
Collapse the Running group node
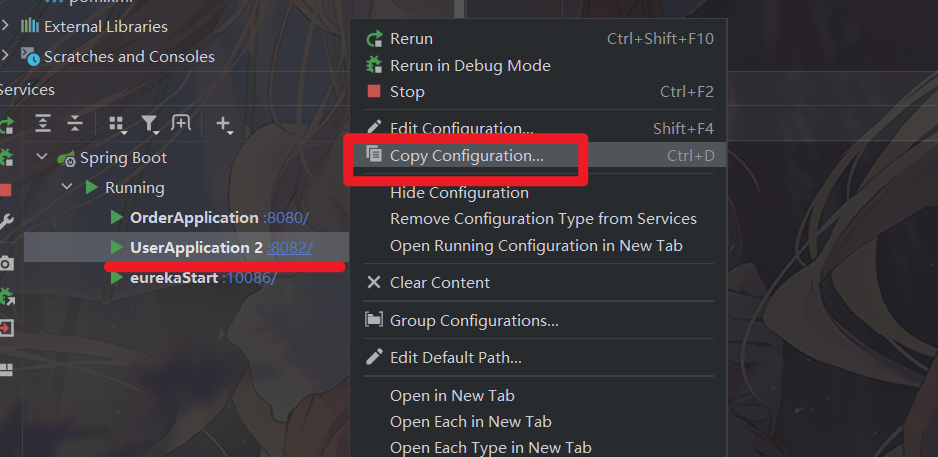(x=66, y=188)
